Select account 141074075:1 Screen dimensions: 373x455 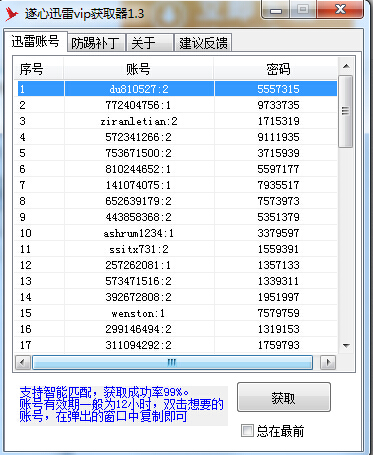point(138,185)
